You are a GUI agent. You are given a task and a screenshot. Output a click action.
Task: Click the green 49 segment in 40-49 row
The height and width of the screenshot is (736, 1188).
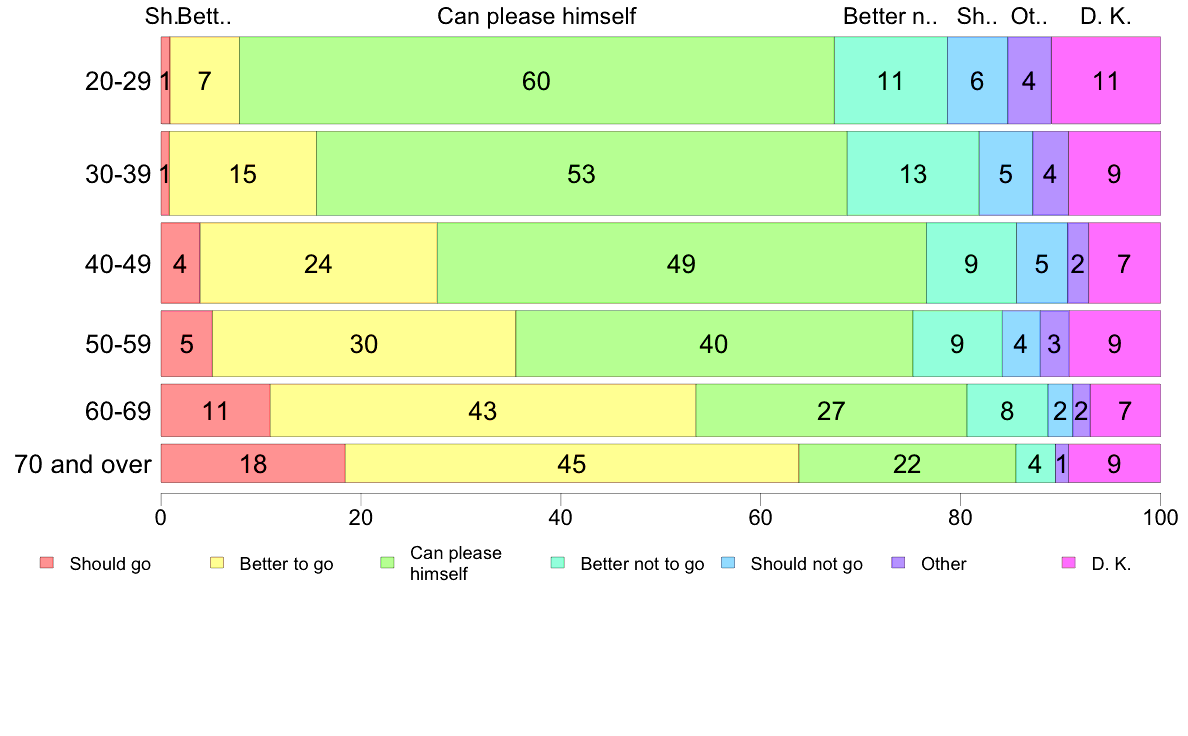[682, 263]
